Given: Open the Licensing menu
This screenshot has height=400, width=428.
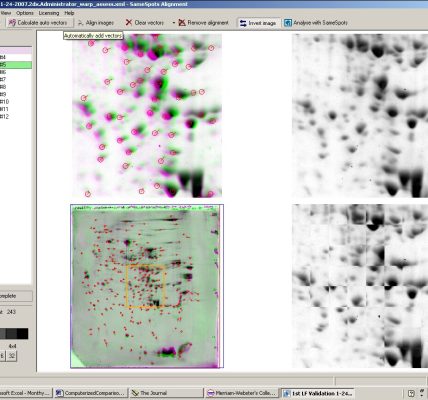Looking at the screenshot, I should [49, 13].
